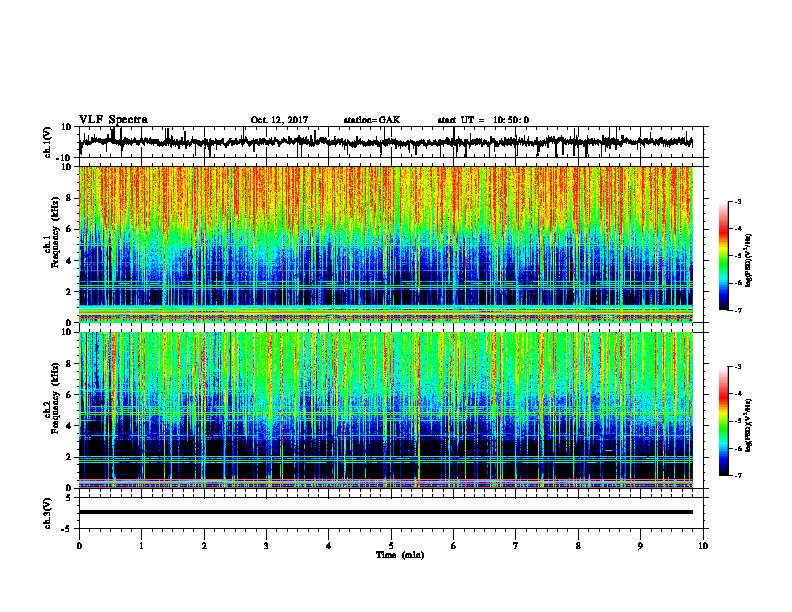Click the thick black ch.3 voltage trace
The height and width of the screenshot is (612, 792).
[x=386, y=512]
